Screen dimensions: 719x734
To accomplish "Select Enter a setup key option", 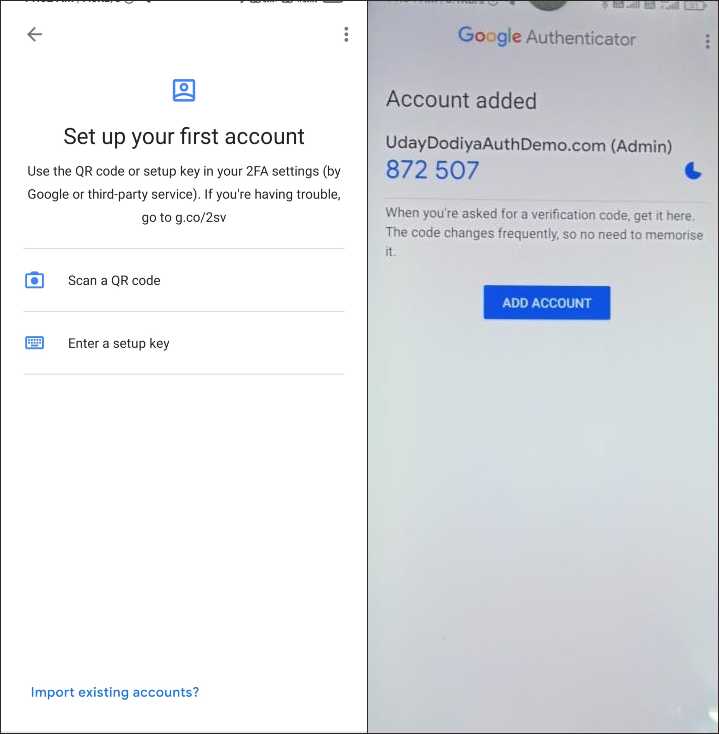I will point(184,343).
